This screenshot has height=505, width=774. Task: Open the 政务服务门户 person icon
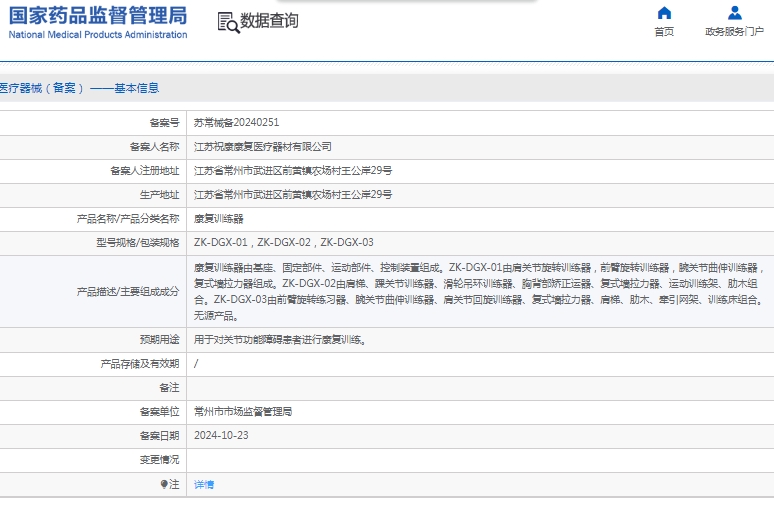(x=735, y=13)
